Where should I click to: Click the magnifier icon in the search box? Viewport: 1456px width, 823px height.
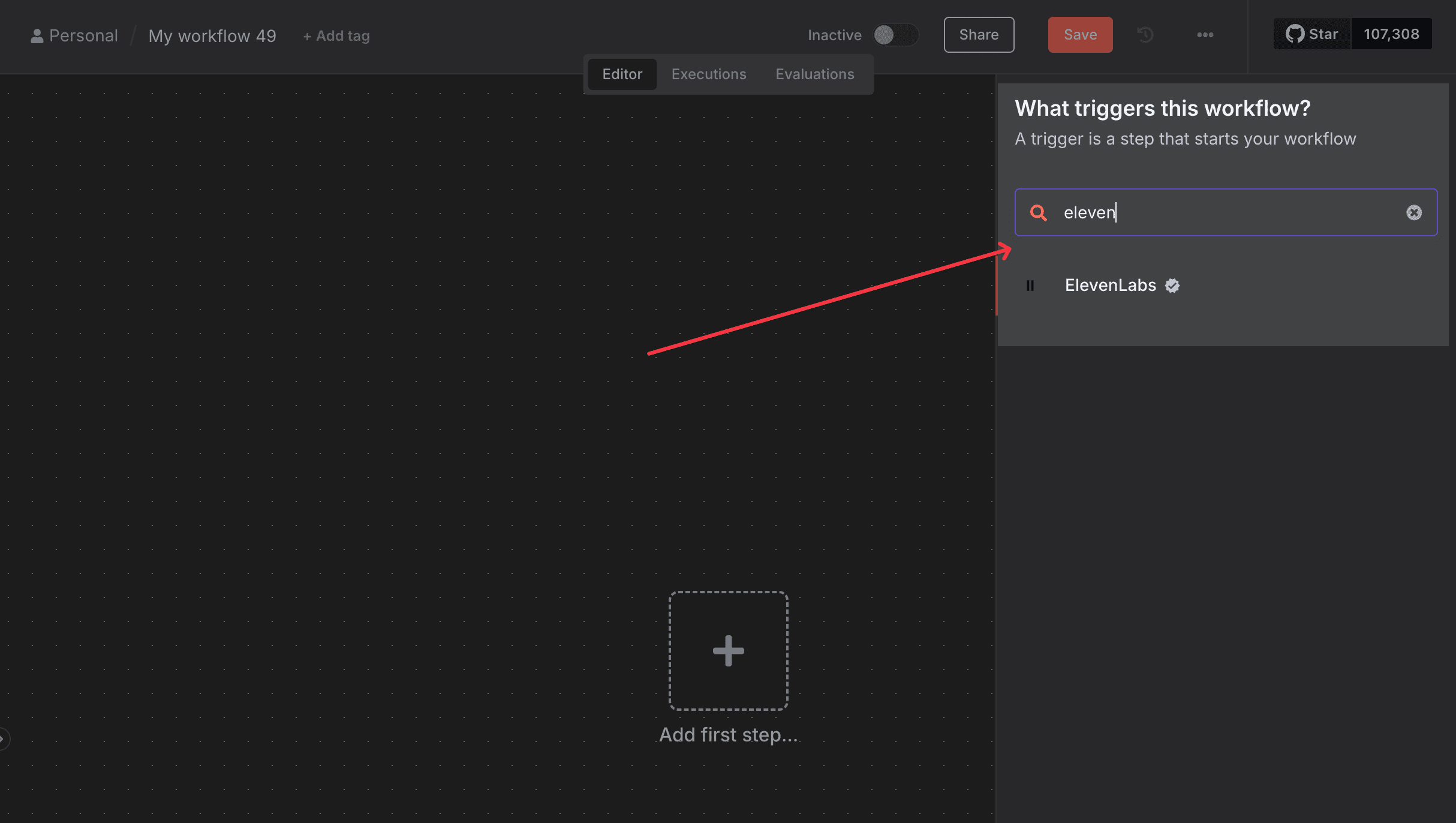(x=1038, y=212)
